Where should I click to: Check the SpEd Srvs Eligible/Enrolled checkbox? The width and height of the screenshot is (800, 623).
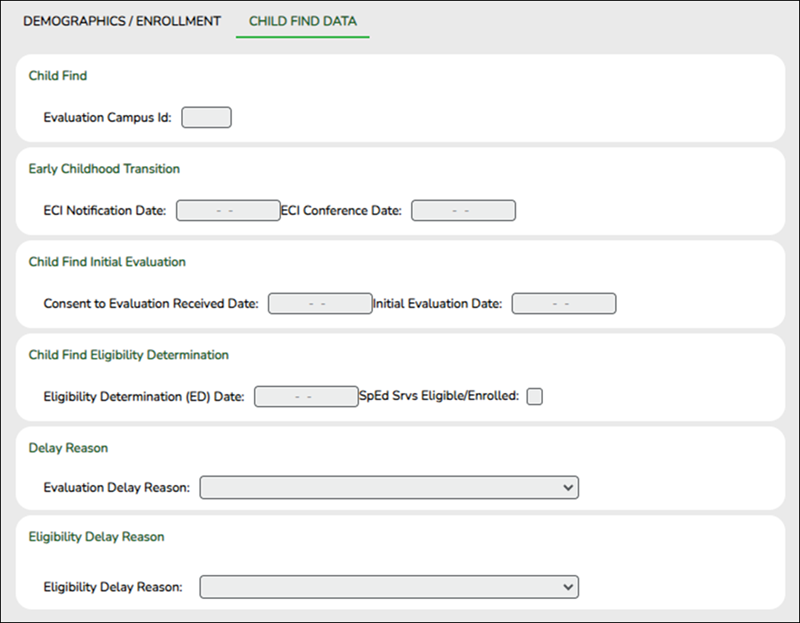point(534,396)
